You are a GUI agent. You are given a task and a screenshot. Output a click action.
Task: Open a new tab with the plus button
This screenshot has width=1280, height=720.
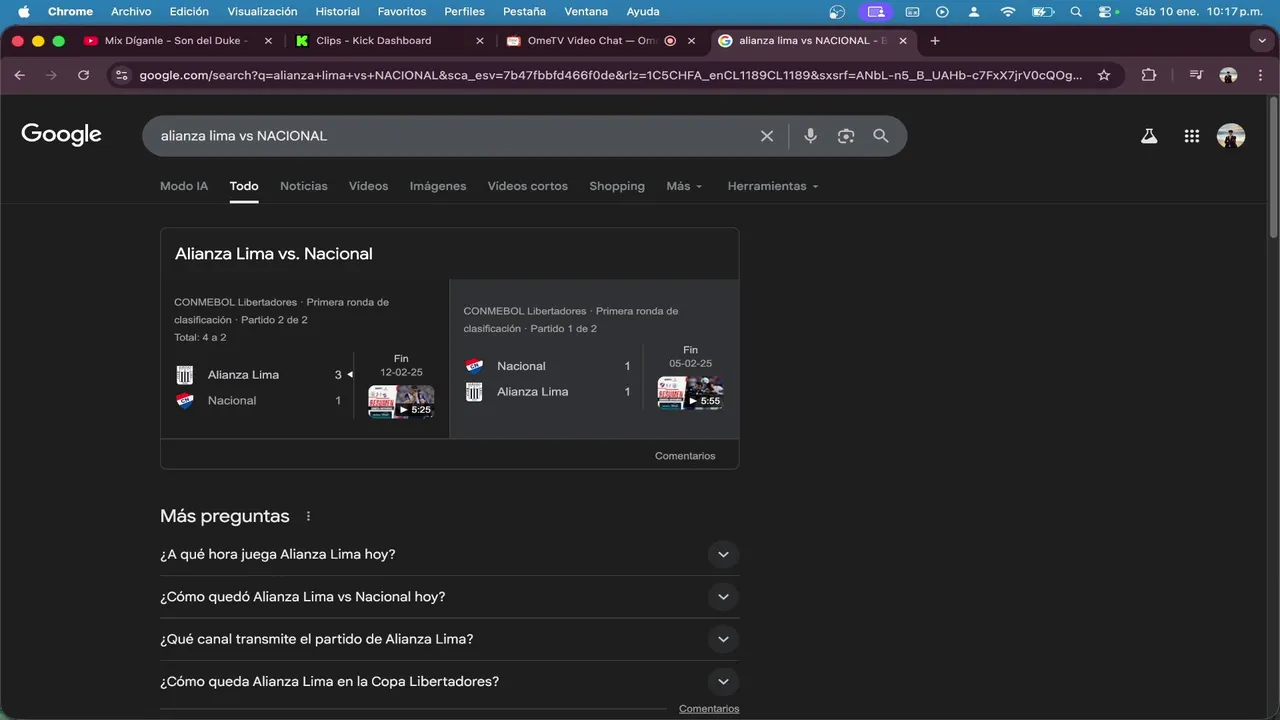[935, 41]
